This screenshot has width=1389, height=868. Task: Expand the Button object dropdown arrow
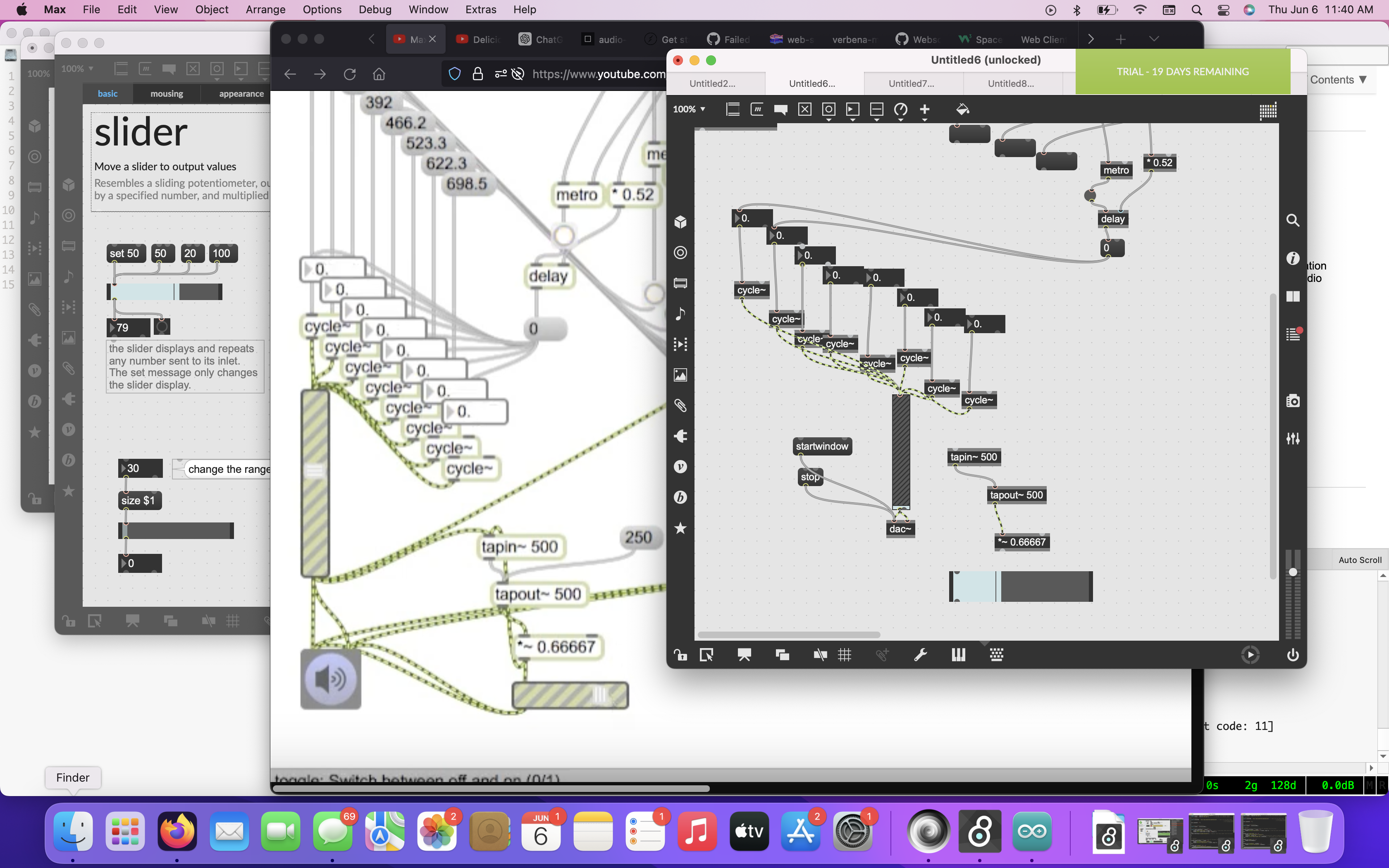click(x=828, y=120)
